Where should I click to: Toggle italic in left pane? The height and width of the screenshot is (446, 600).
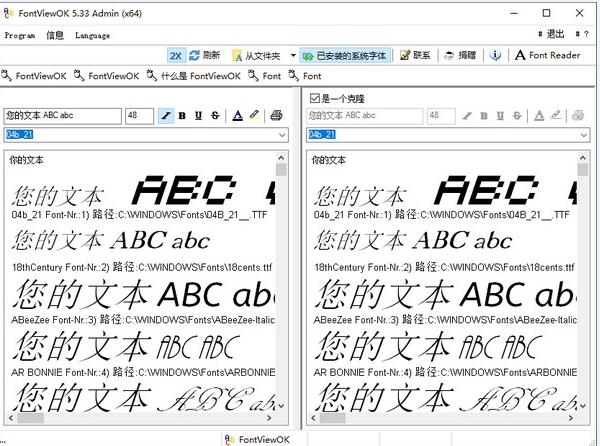pyautogui.click(x=166, y=116)
